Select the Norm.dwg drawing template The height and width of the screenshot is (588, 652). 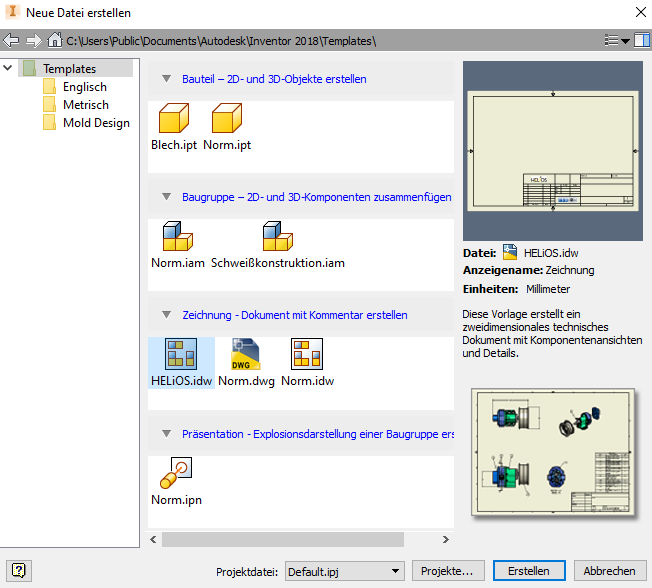(246, 362)
